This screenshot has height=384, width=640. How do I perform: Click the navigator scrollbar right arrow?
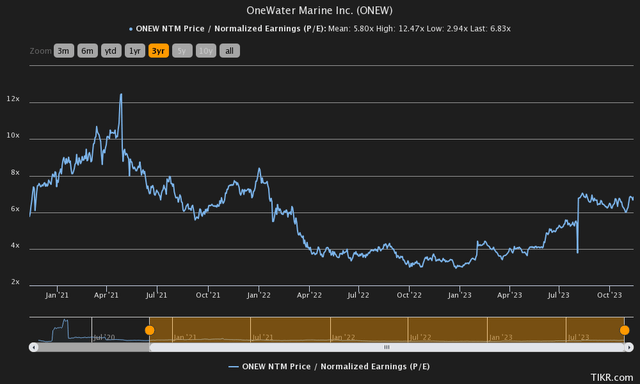629,347
